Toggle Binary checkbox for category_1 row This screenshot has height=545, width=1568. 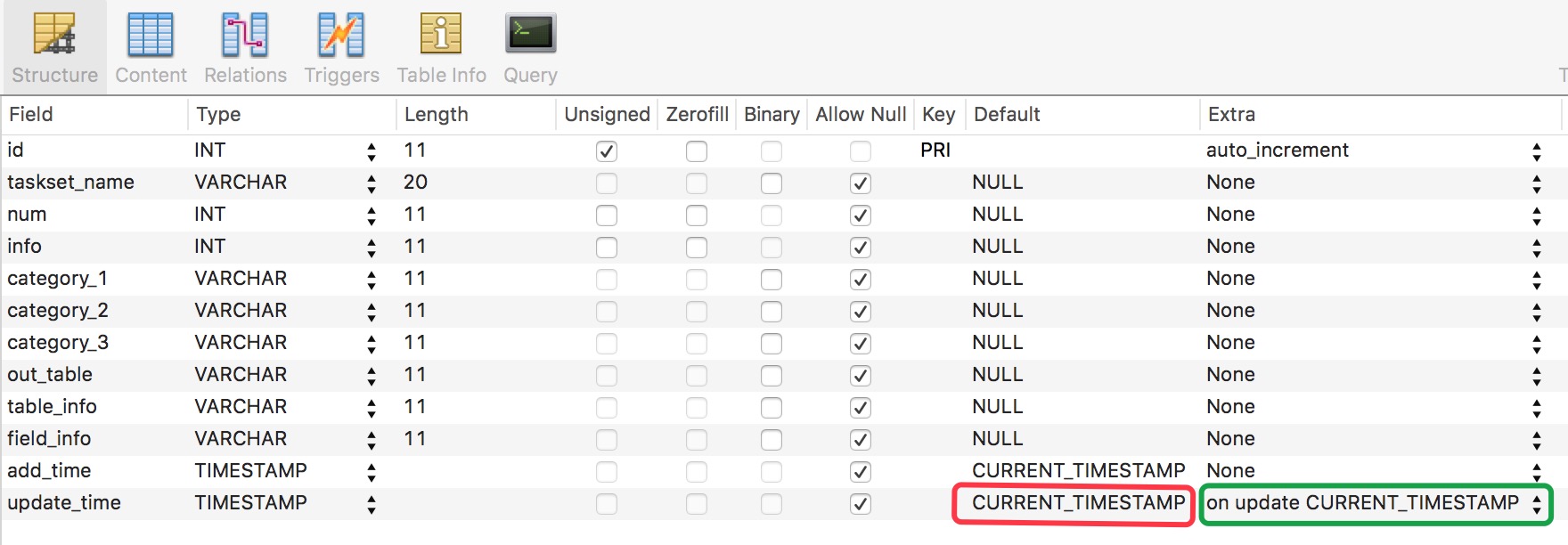772,280
